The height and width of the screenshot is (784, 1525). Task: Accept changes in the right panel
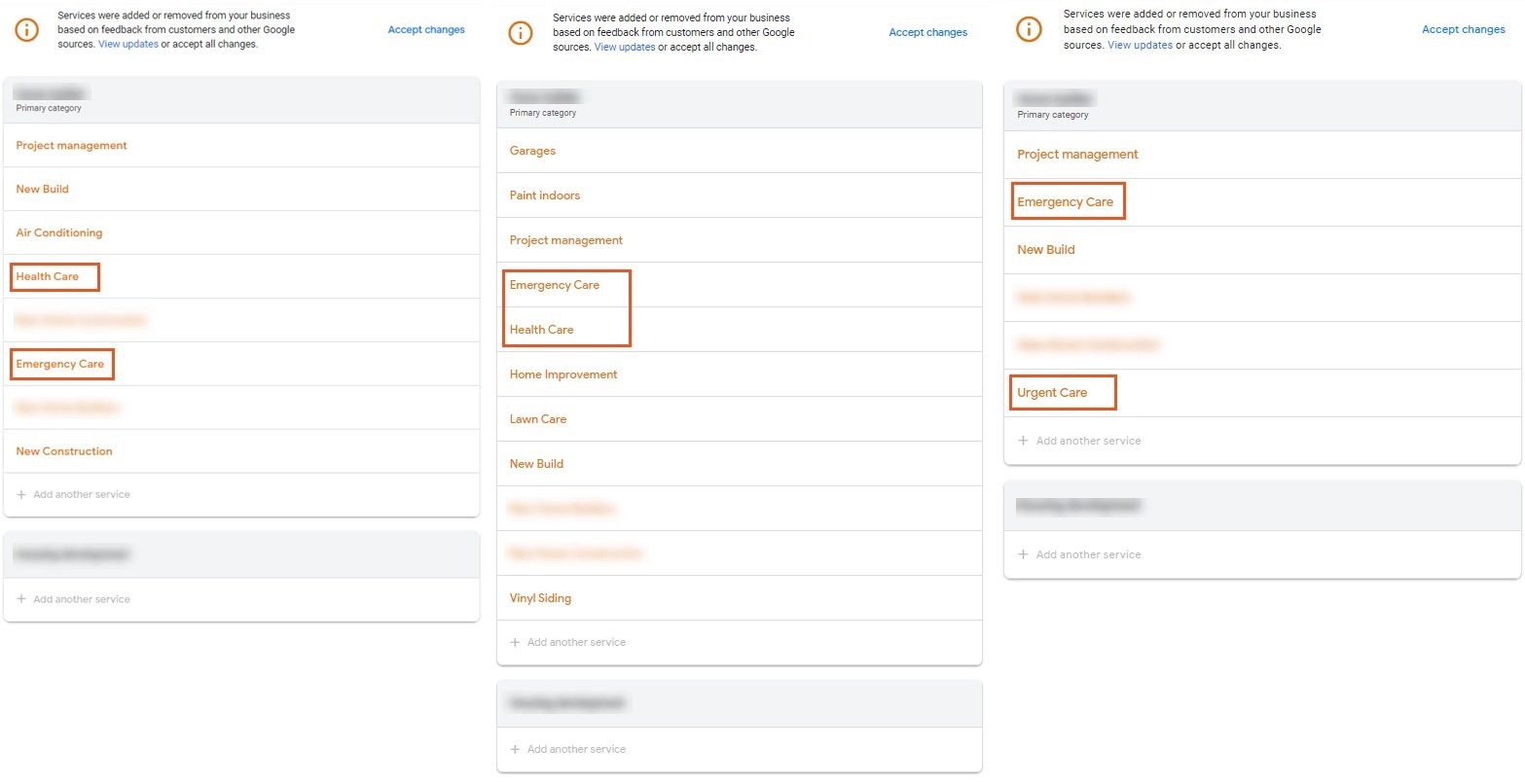(1463, 30)
